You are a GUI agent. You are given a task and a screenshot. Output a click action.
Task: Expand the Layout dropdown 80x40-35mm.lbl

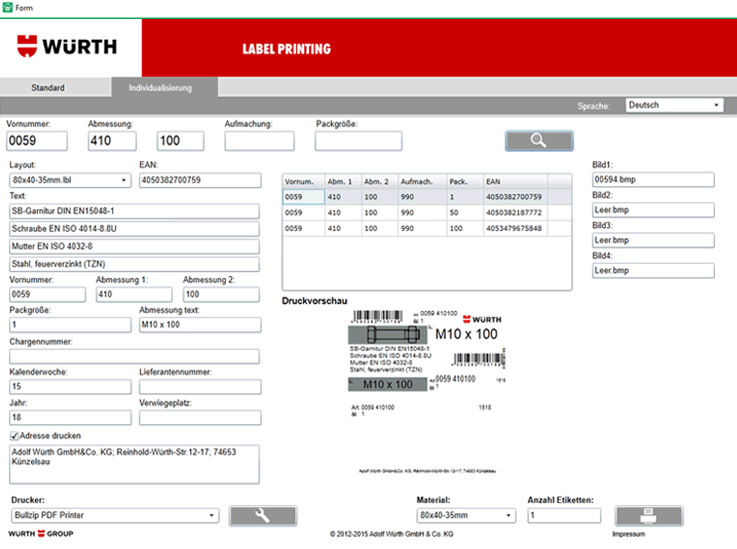coord(70,180)
